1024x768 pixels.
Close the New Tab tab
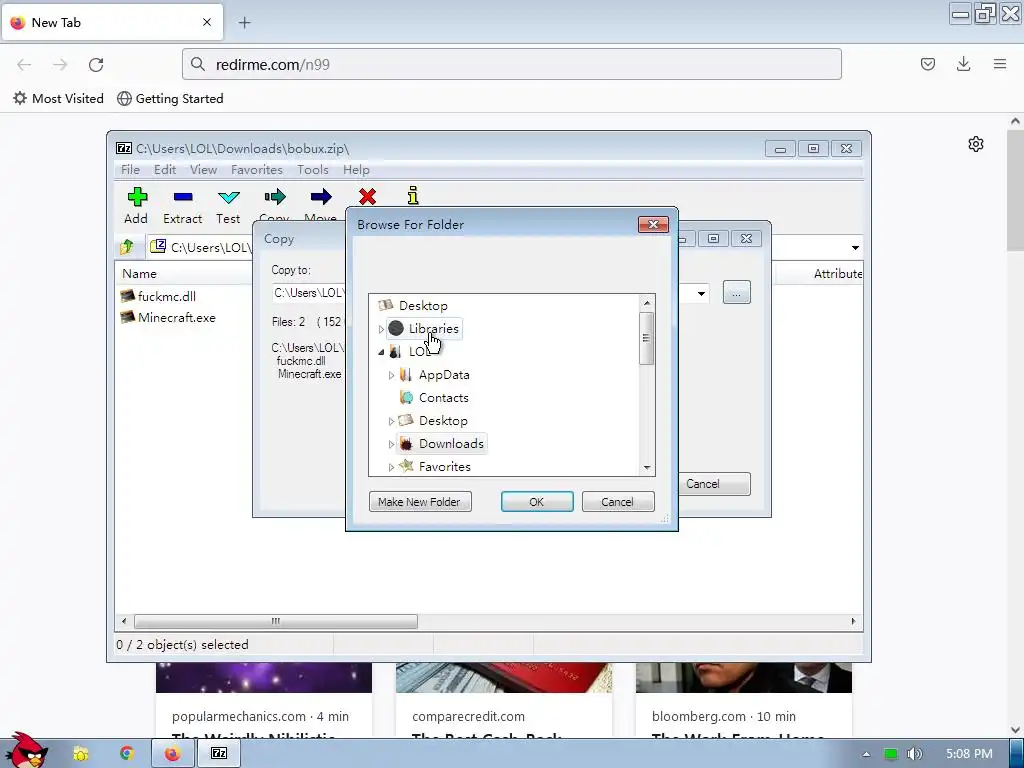click(207, 22)
